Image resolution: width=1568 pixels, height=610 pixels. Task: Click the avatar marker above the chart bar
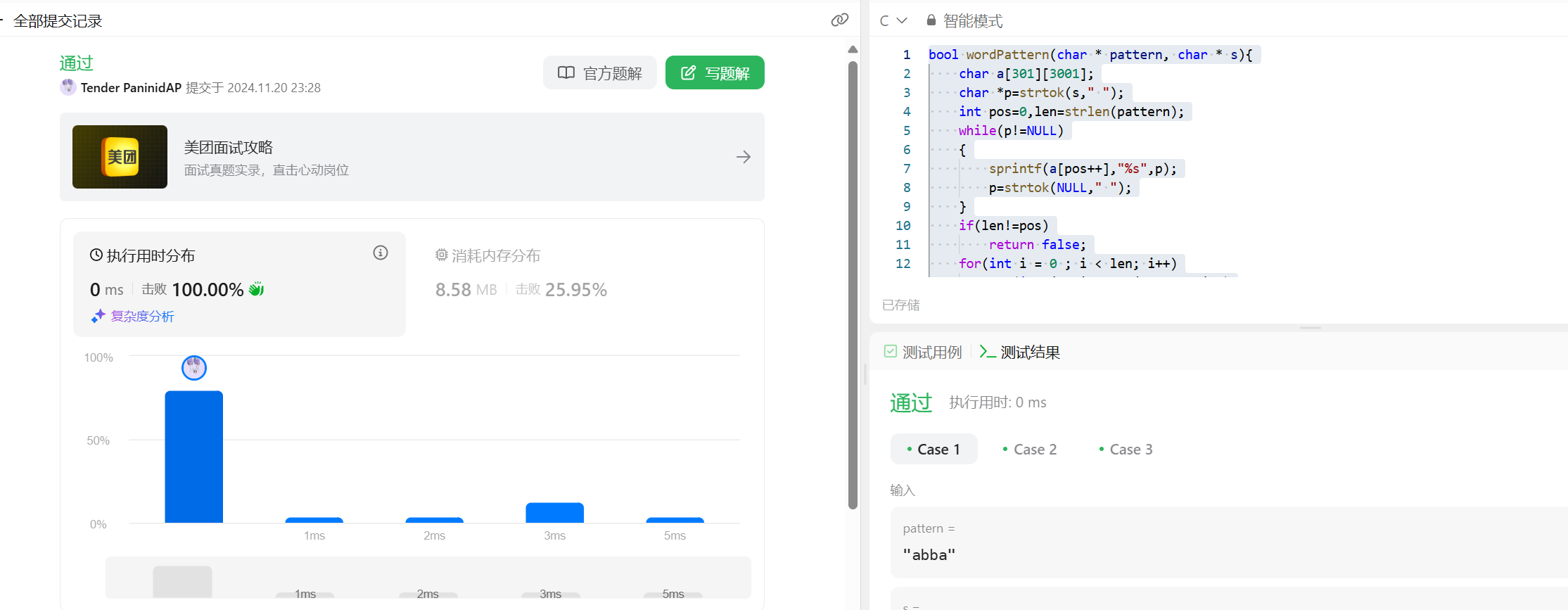(194, 367)
